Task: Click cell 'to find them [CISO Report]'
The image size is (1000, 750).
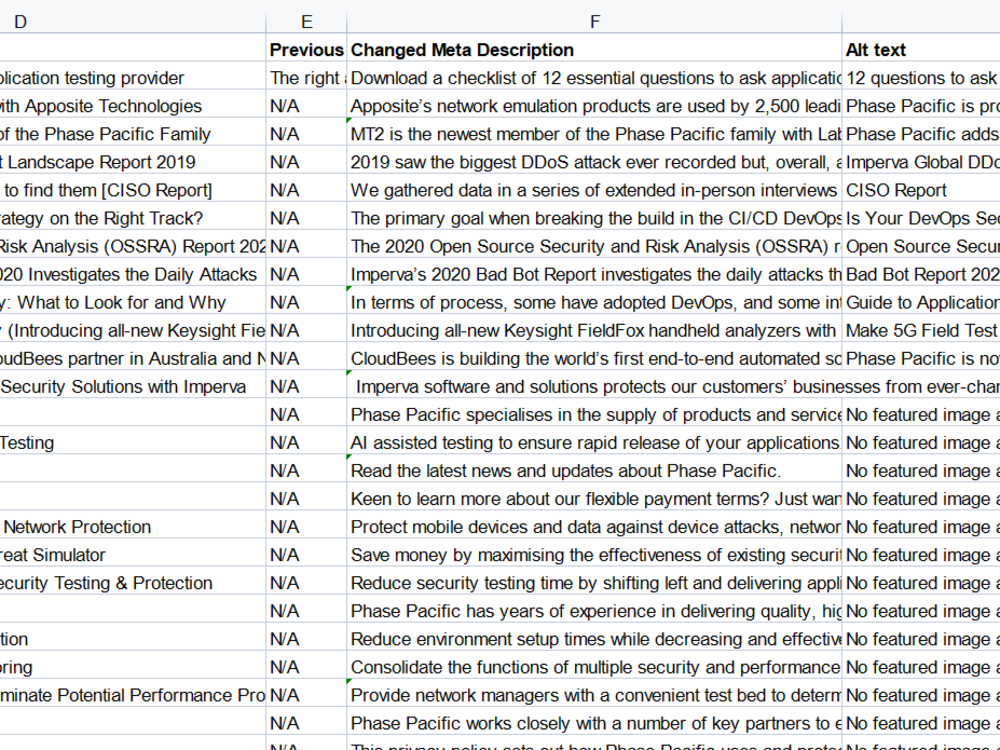Action: tap(133, 190)
